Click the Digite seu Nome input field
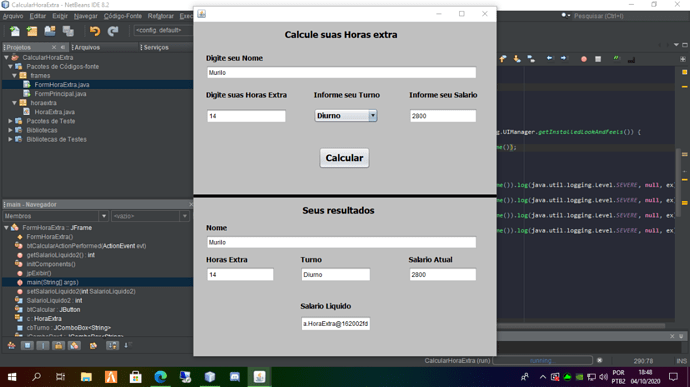 (341, 73)
